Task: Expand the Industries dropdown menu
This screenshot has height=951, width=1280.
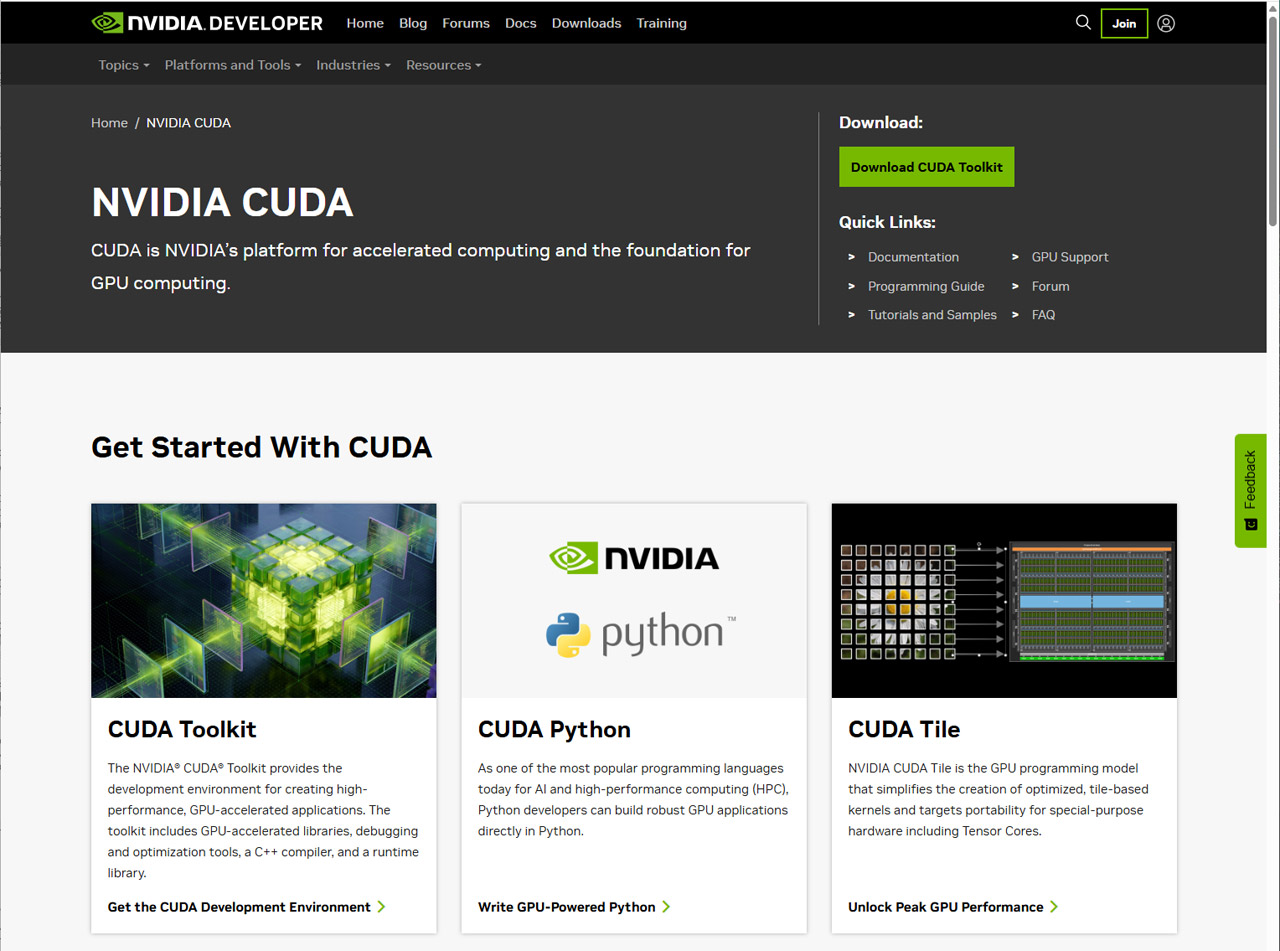Action: pos(353,65)
